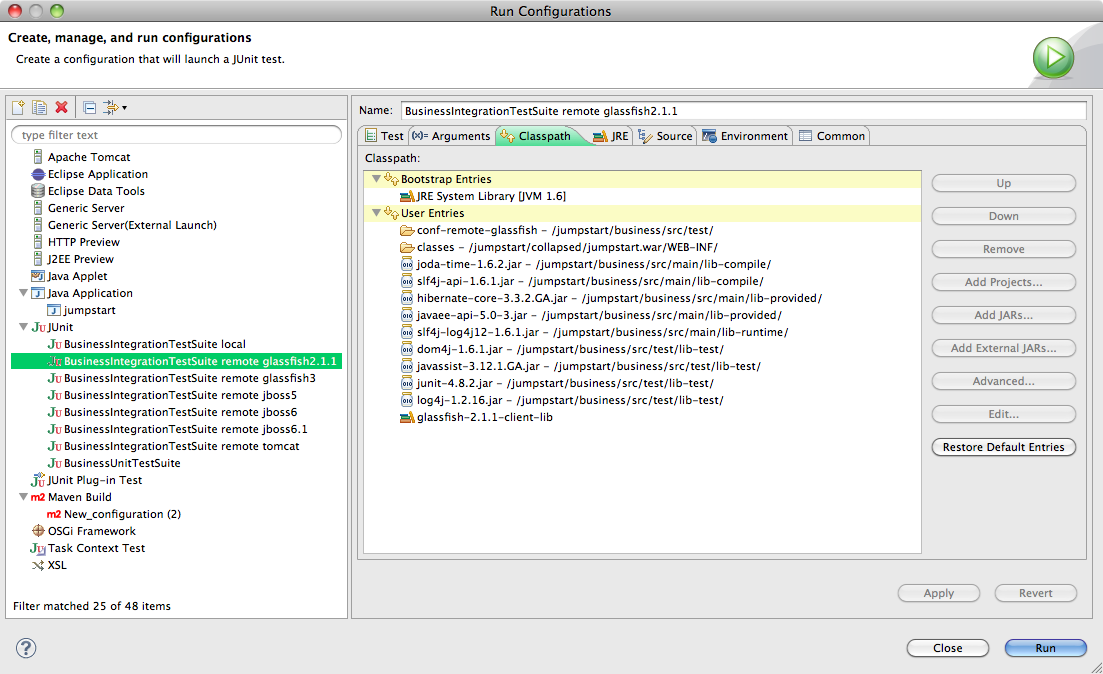Click the configuration Name input field
The height and width of the screenshot is (674, 1103).
[x=744, y=110]
